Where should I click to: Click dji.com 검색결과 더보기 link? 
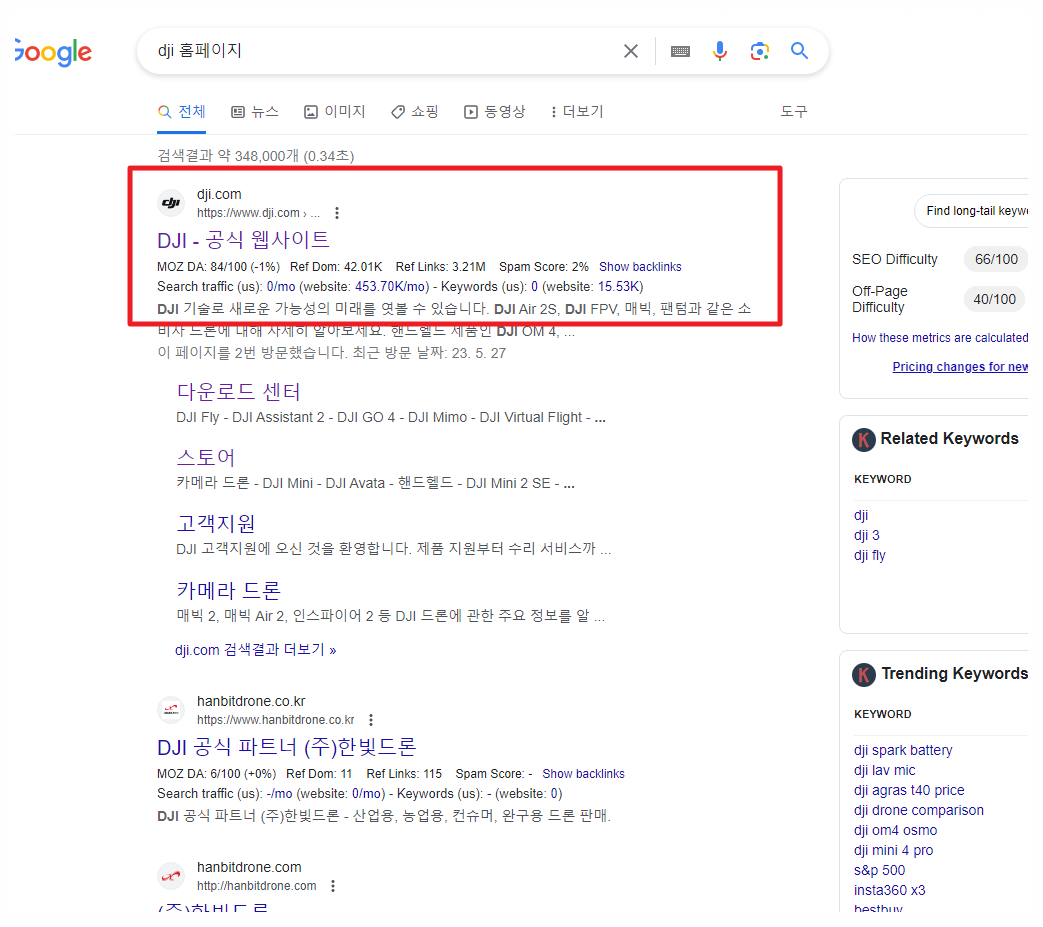255,650
